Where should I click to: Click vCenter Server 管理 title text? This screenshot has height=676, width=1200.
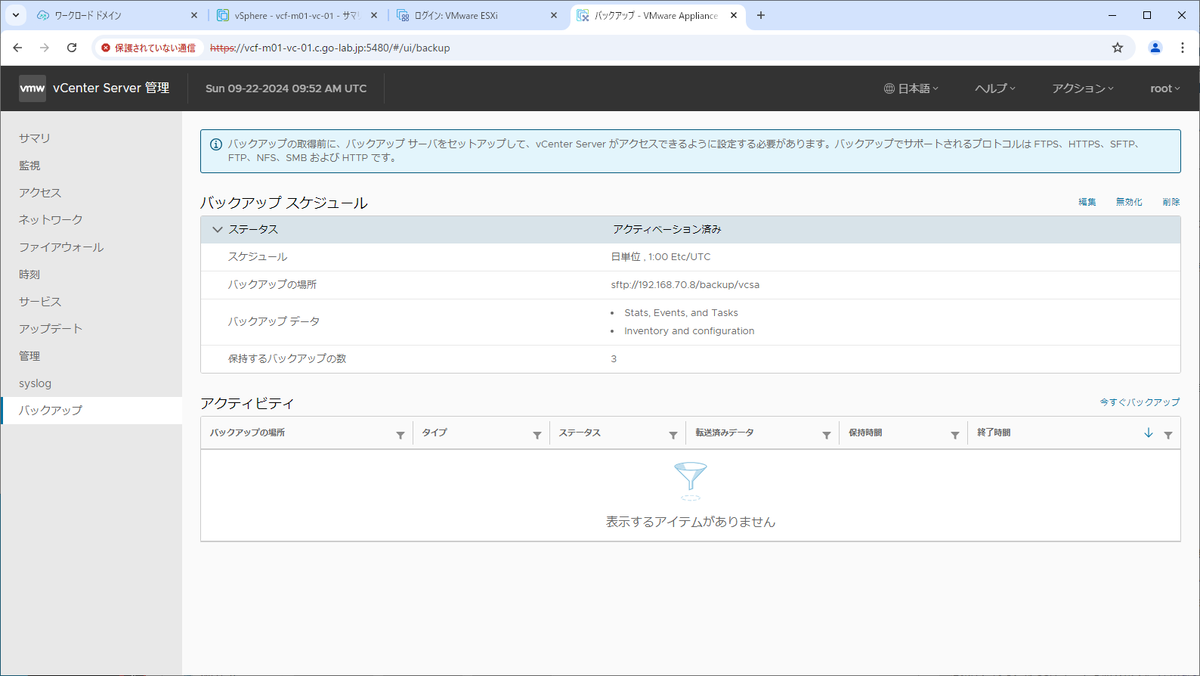pyautogui.click(x=113, y=88)
